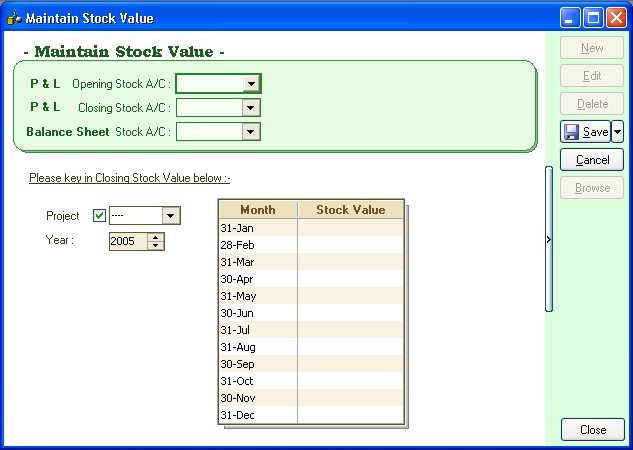Image resolution: width=633 pixels, height=450 pixels.
Task: Click the Month column header
Action: (258, 209)
